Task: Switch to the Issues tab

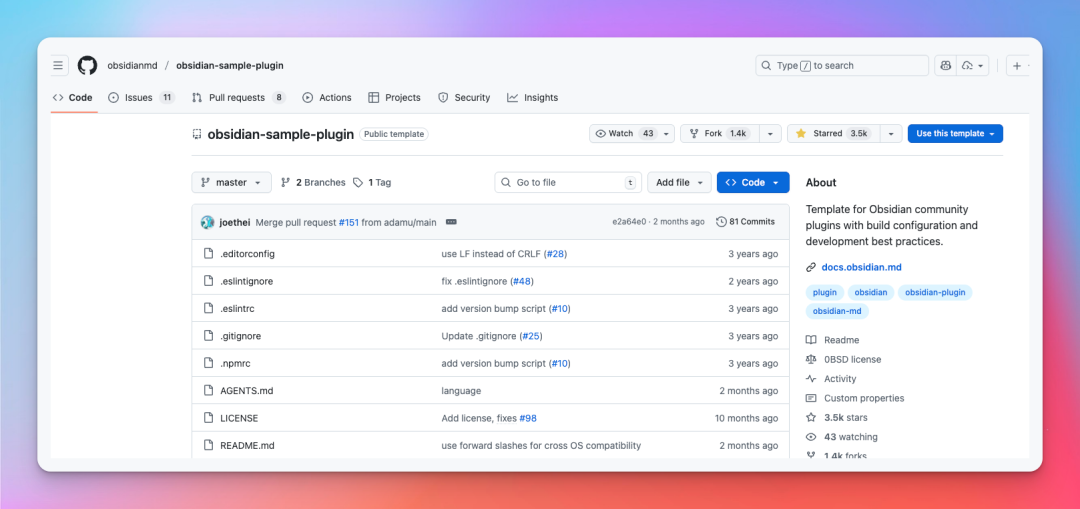Action: pyautogui.click(x=142, y=98)
